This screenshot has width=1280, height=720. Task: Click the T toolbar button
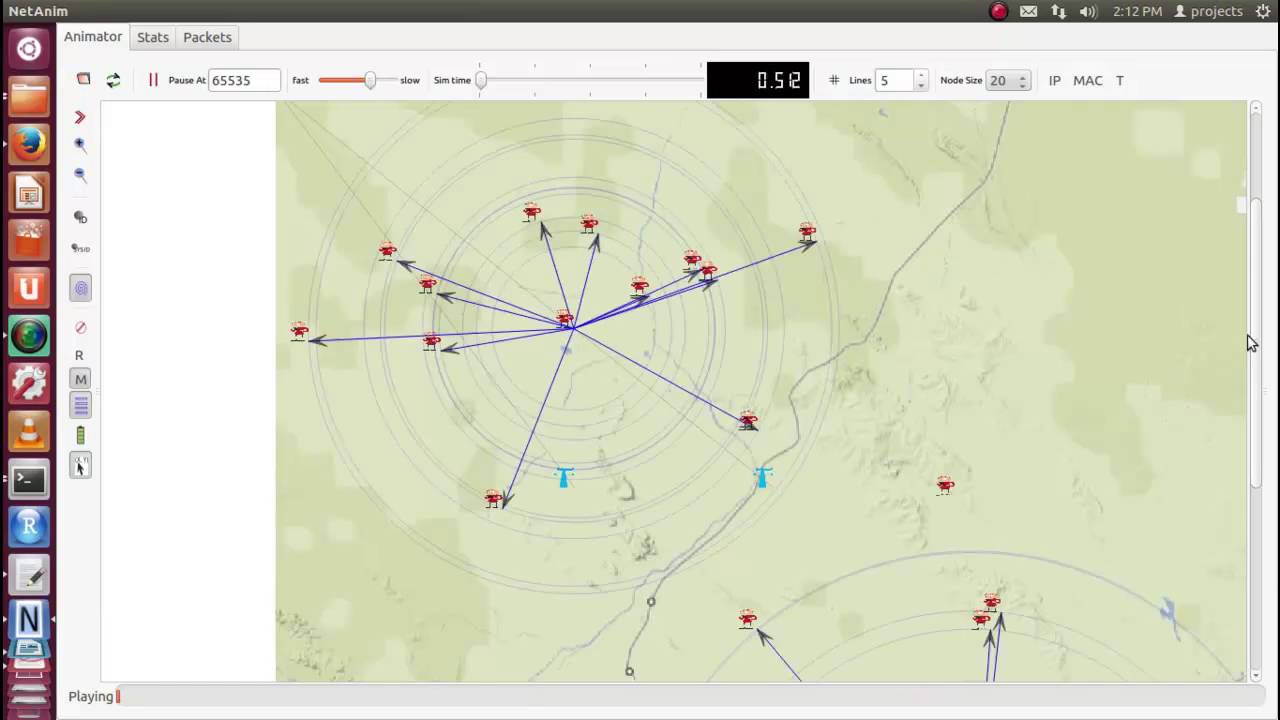point(1120,80)
